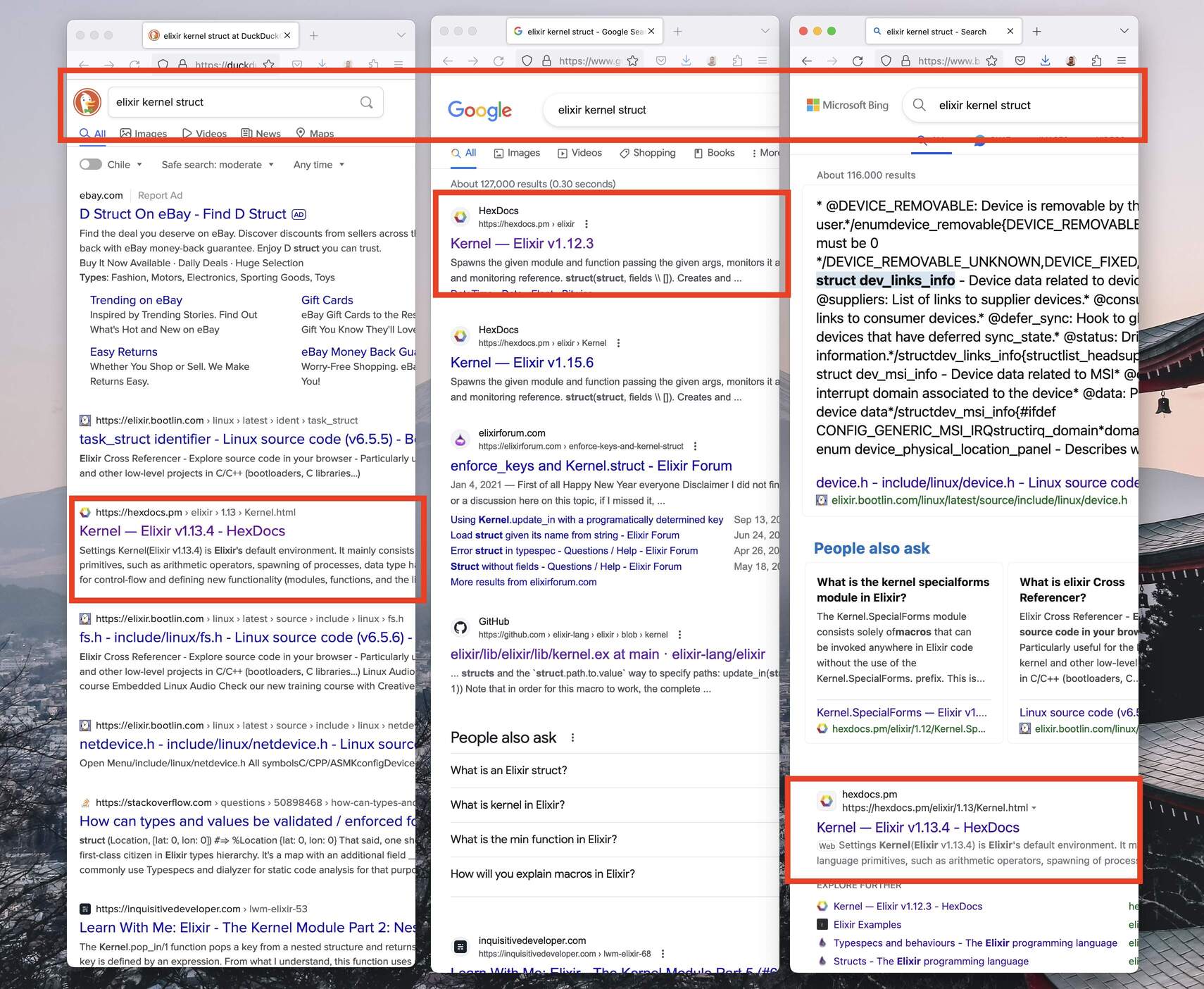Image resolution: width=1204 pixels, height=989 pixels.
Task: Reload the page in Google window
Action: click(498, 61)
